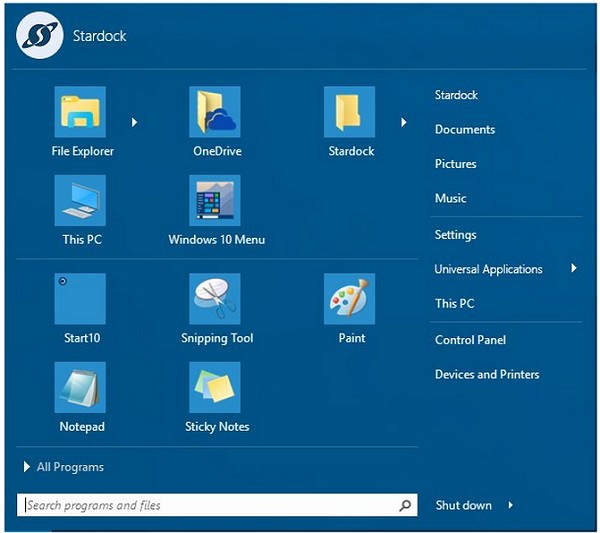The height and width of the screenshot is (533, 600).
Task: Click the magnifier search icon
Action: point(405,505)
